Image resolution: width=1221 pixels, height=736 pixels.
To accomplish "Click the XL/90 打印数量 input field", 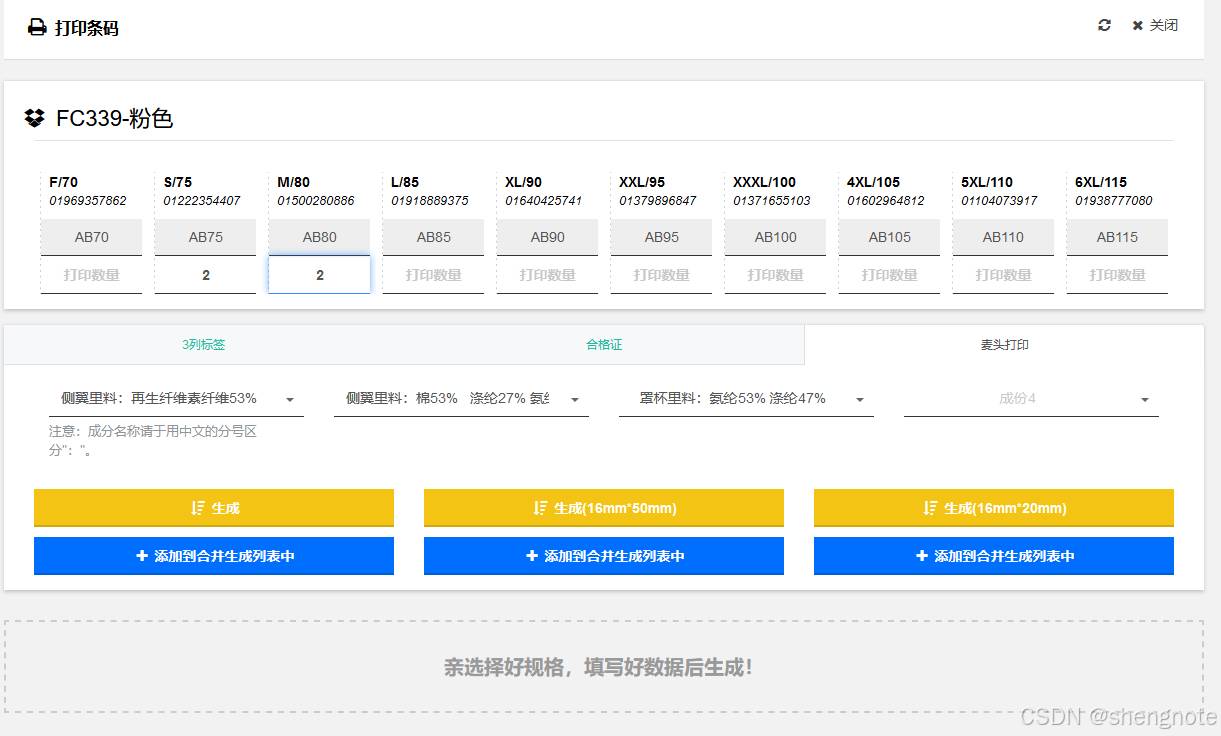I will (x=548, y=275).
